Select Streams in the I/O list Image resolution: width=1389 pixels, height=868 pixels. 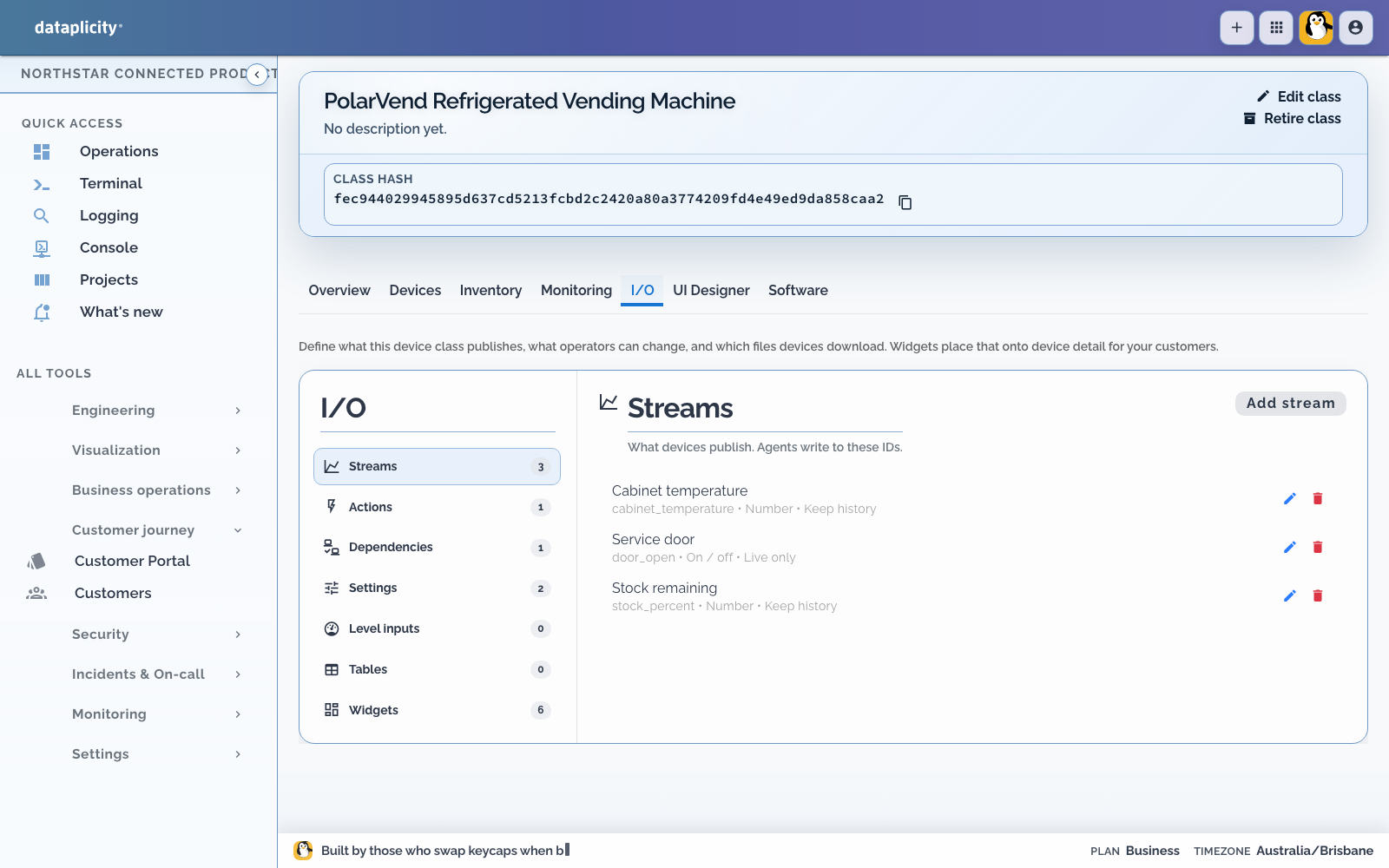[437, 467]
